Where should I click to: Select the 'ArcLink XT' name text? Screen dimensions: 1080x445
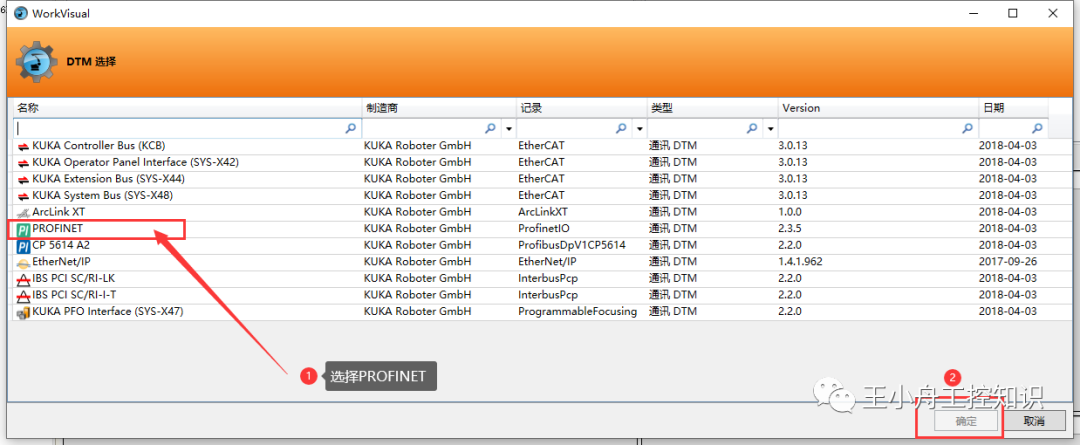point(59,212)
